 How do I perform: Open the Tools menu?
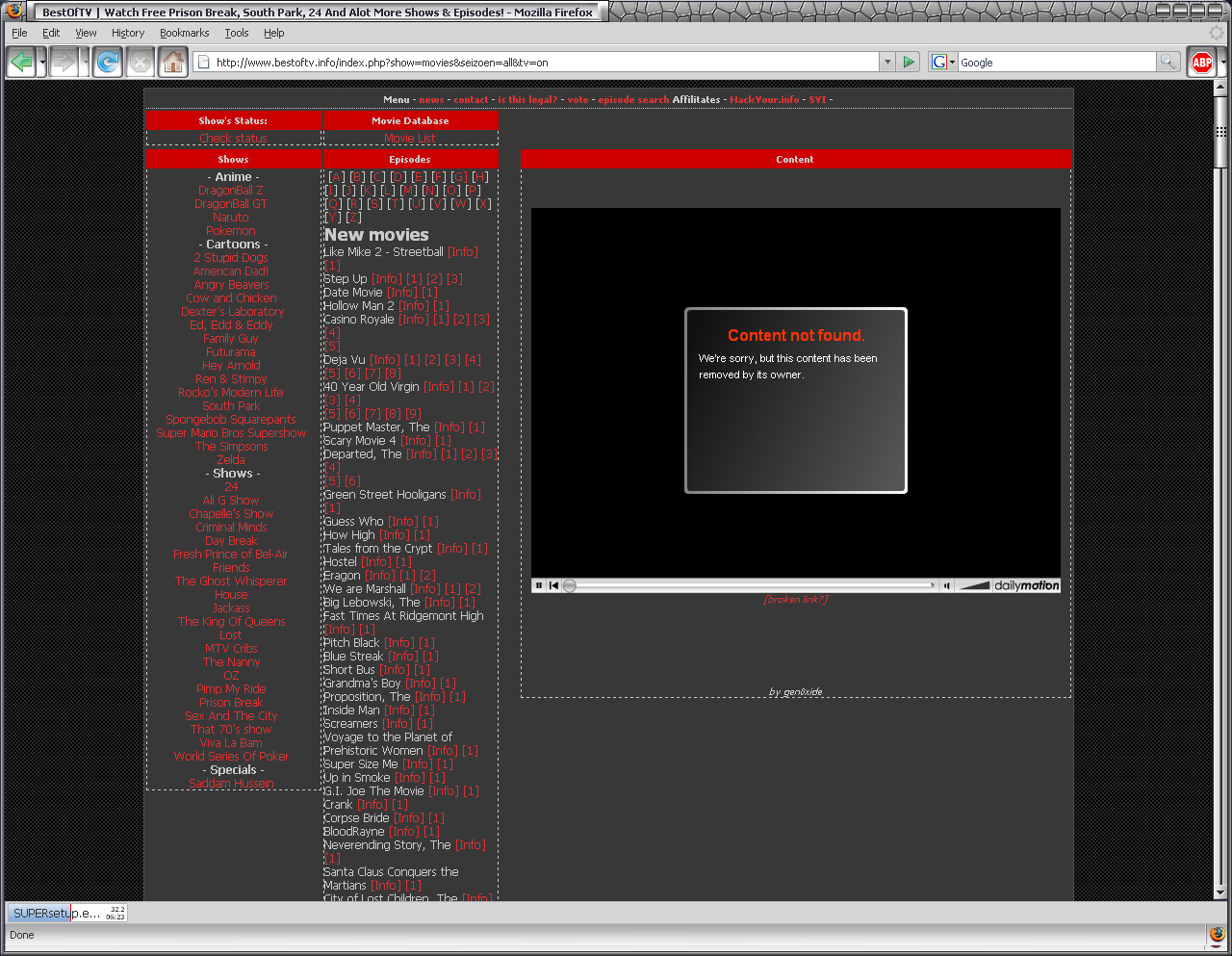point(237,33)
